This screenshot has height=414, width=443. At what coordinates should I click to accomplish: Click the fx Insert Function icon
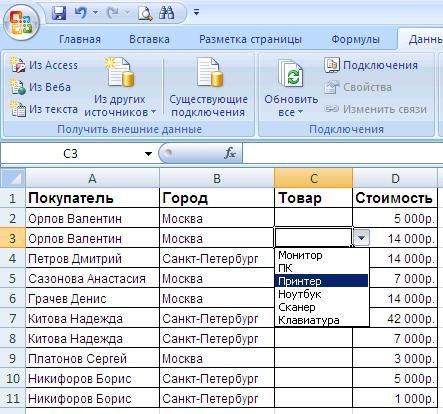(230, 153)
